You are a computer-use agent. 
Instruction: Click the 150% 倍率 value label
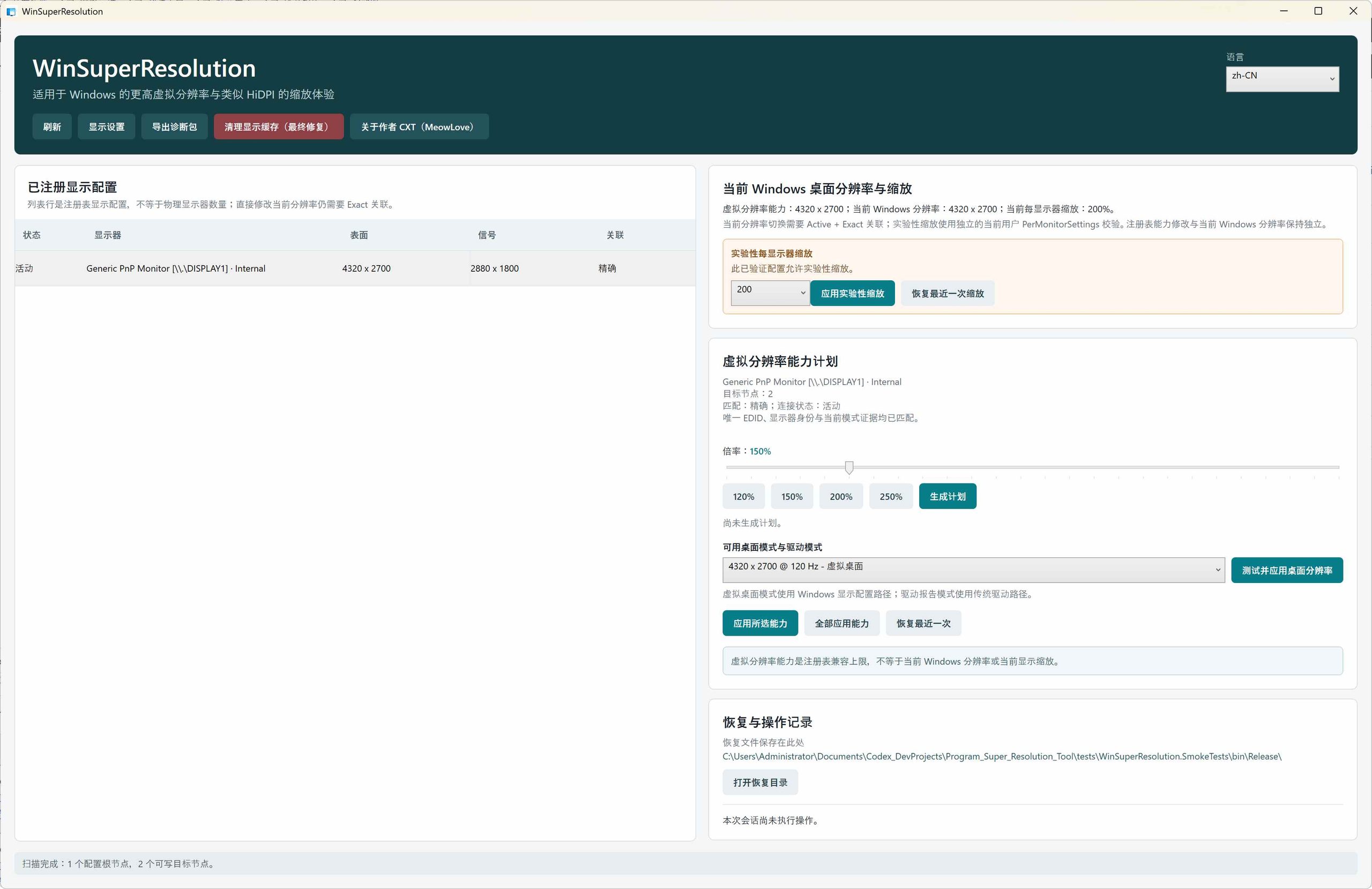point(760,451)
